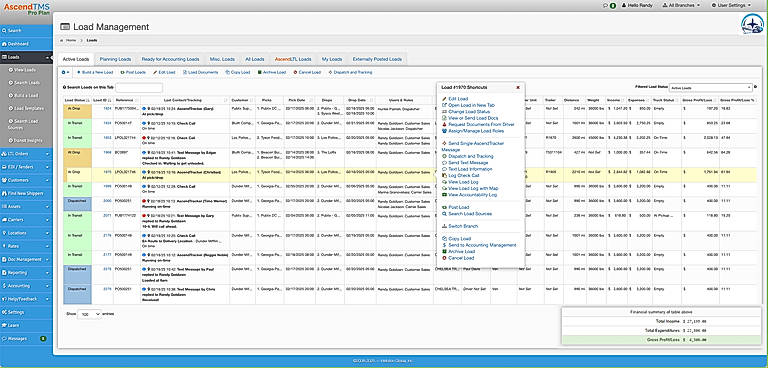Click into the Search Loads on this Tab field
The height and width of the screenshot is (368, 768).
tap(139, 88)
